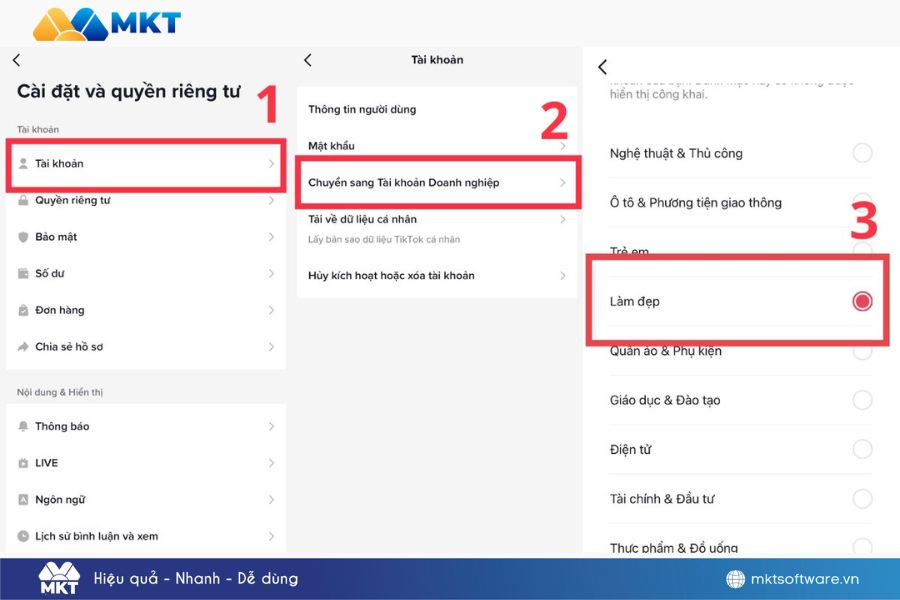
Task: Select the Làm đẹp radio button
Action: pyautogui.click(x=862, y=301)
